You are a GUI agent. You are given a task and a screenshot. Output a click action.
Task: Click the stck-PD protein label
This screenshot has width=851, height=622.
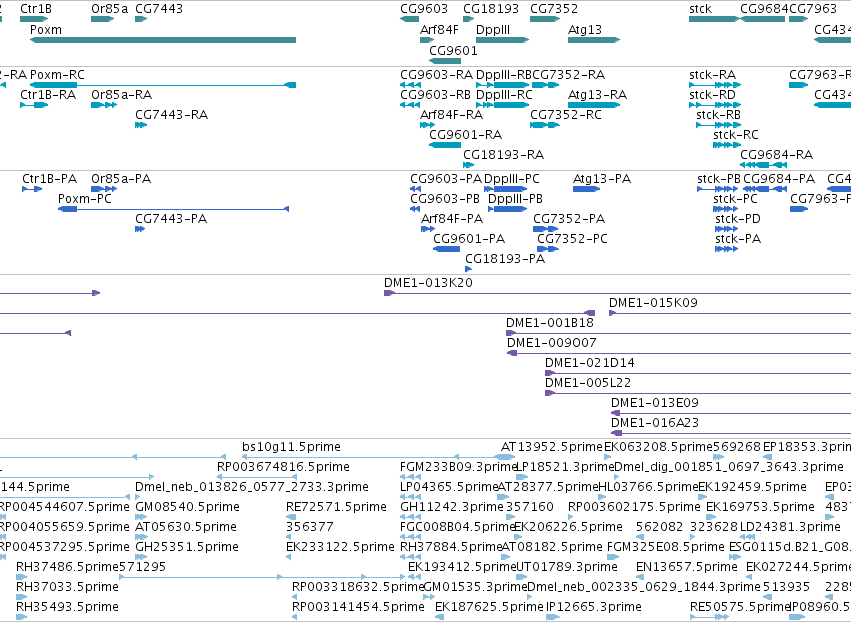tap(738, 219)
